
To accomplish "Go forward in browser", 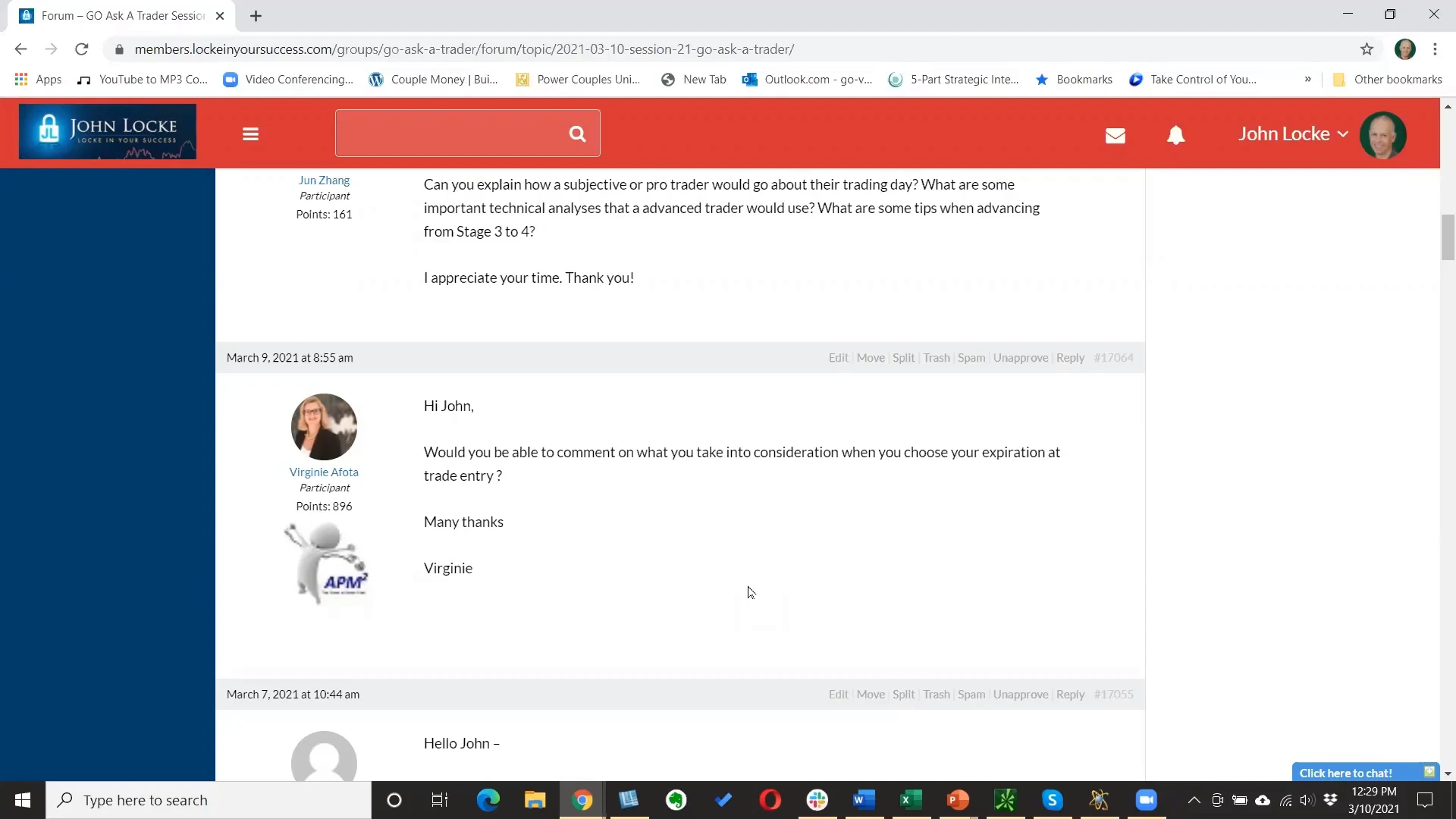I will [x=51, y=49].
